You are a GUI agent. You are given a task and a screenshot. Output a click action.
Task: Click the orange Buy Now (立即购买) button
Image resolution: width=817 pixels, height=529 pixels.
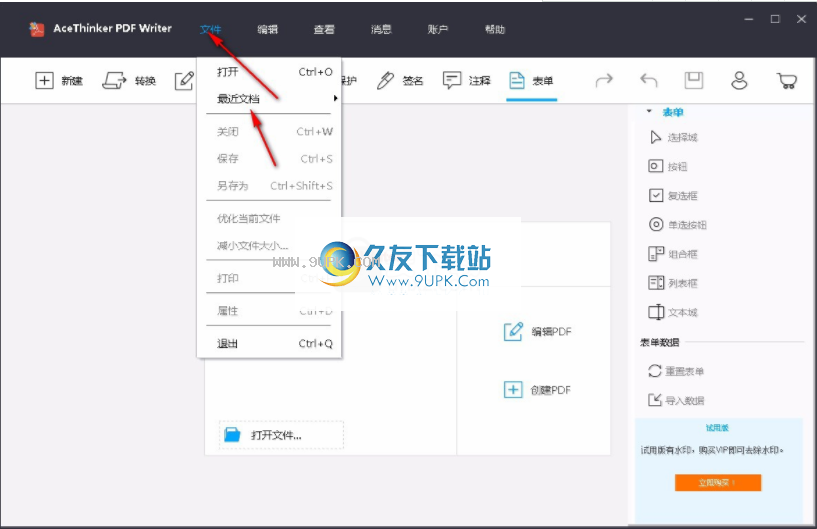(717, 483)
